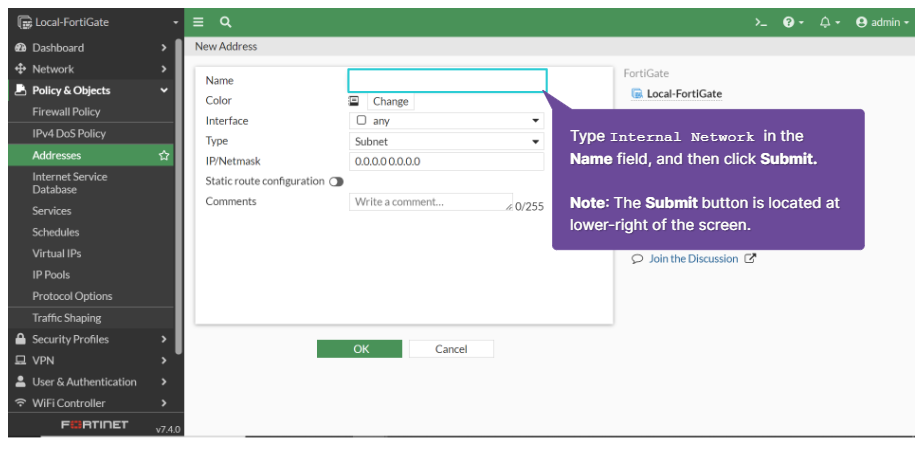This screenshot has height=449, width=921.
Task: Click the Cancel button
Action: (x=451, y=349)
